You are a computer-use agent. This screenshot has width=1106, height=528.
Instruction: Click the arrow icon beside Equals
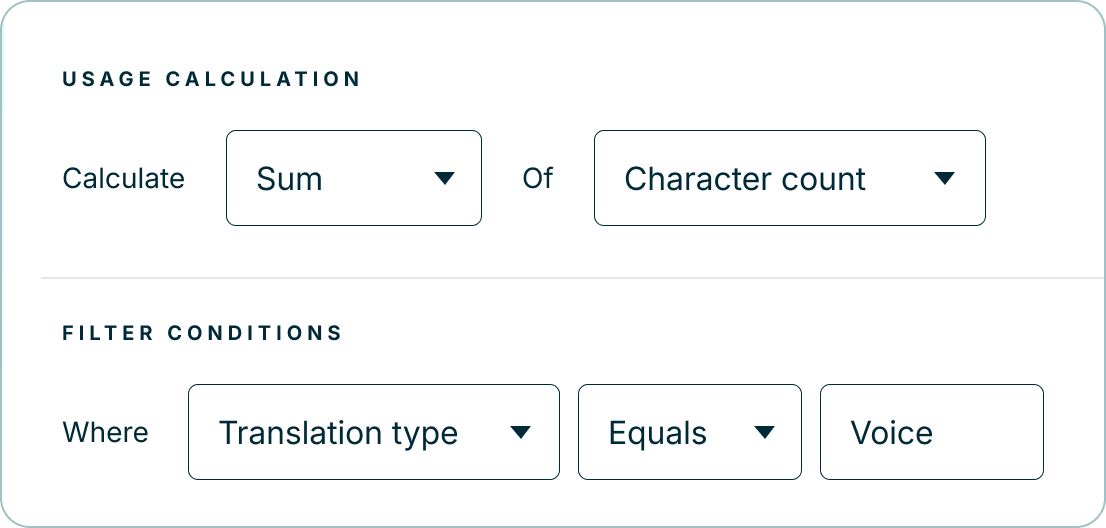[x=764, y=432]
